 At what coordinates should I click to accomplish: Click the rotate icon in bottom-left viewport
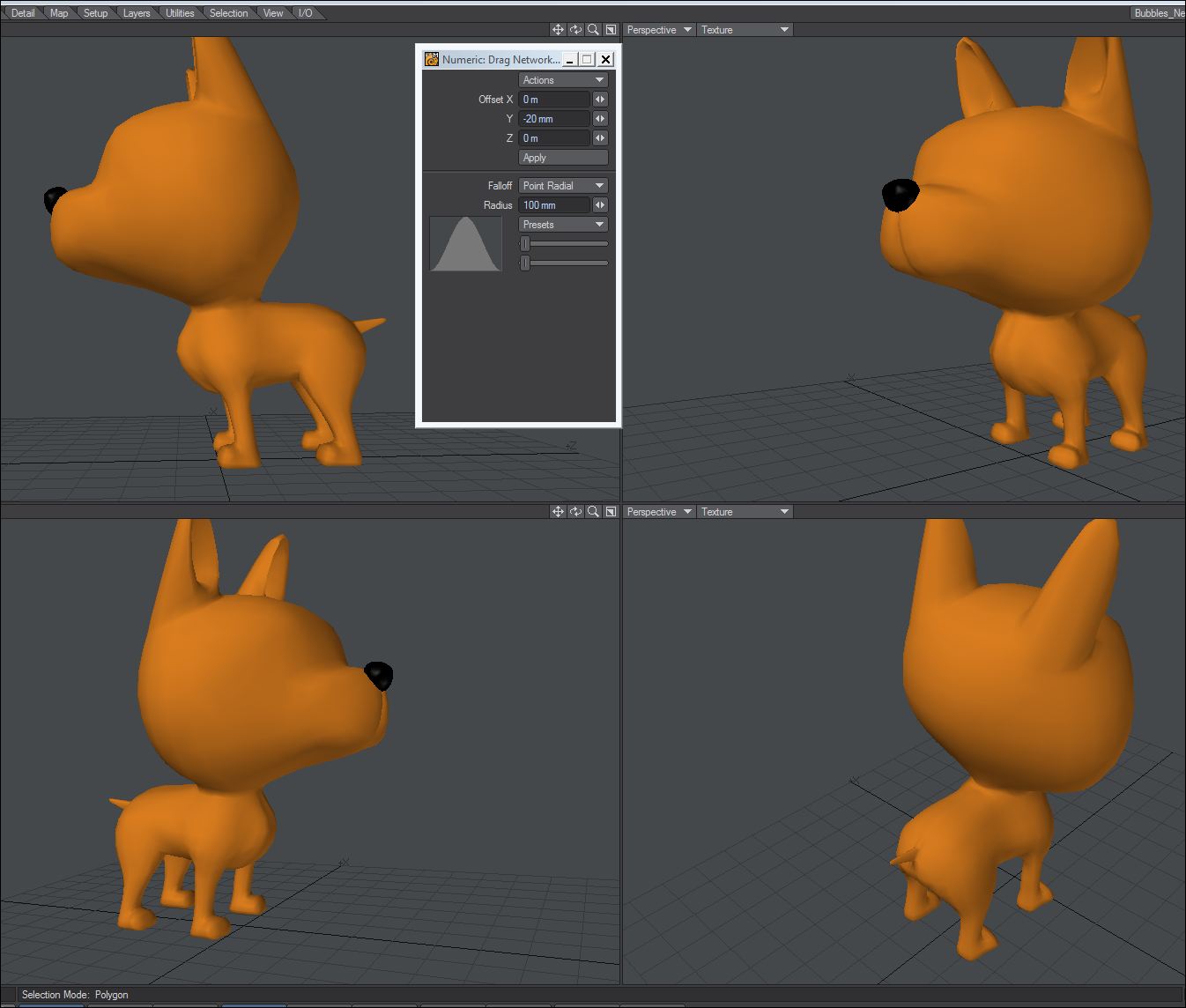[x=575, y=512]
